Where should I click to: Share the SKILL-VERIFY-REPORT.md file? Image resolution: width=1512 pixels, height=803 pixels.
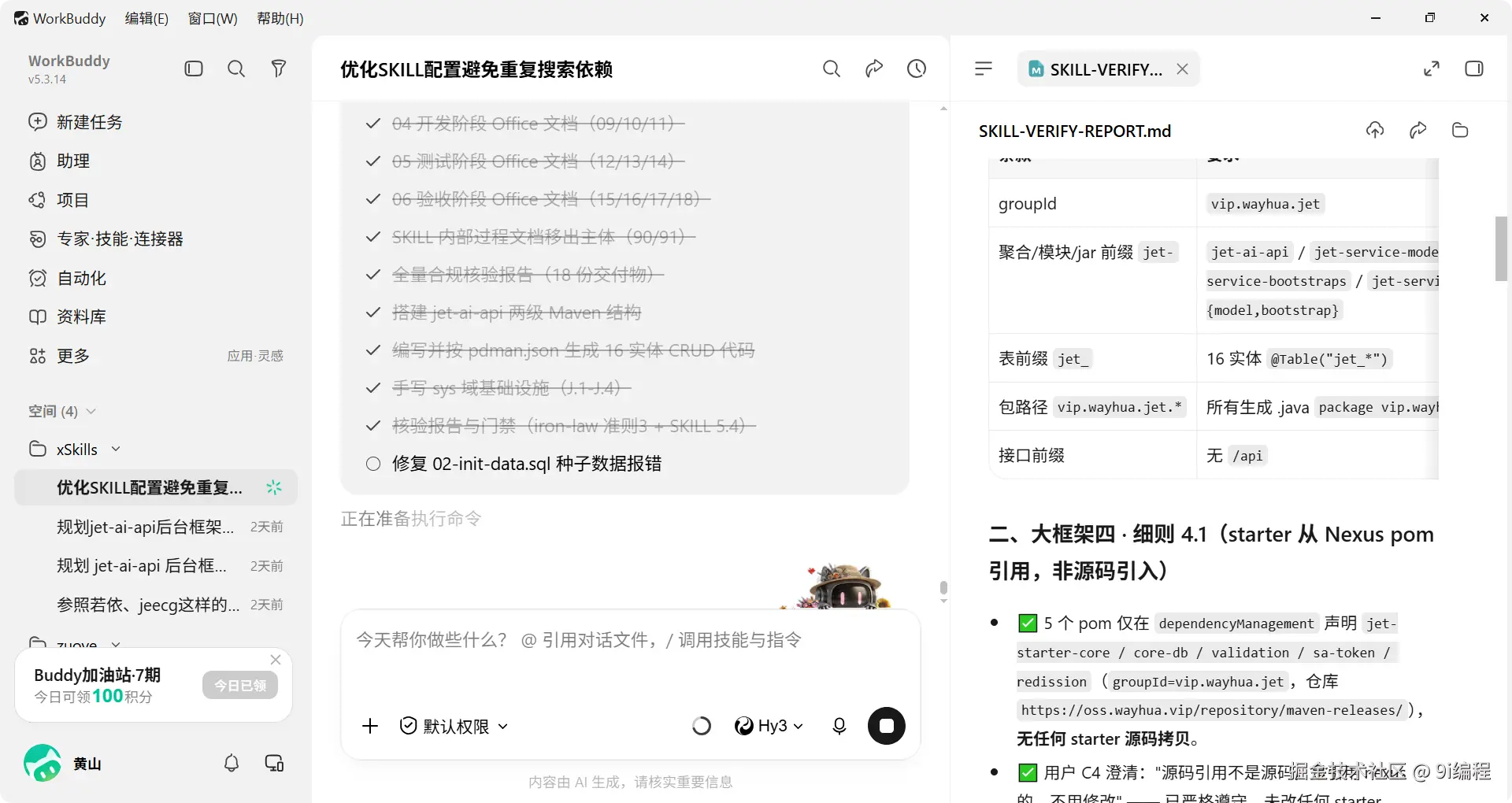coord(1418,131)
